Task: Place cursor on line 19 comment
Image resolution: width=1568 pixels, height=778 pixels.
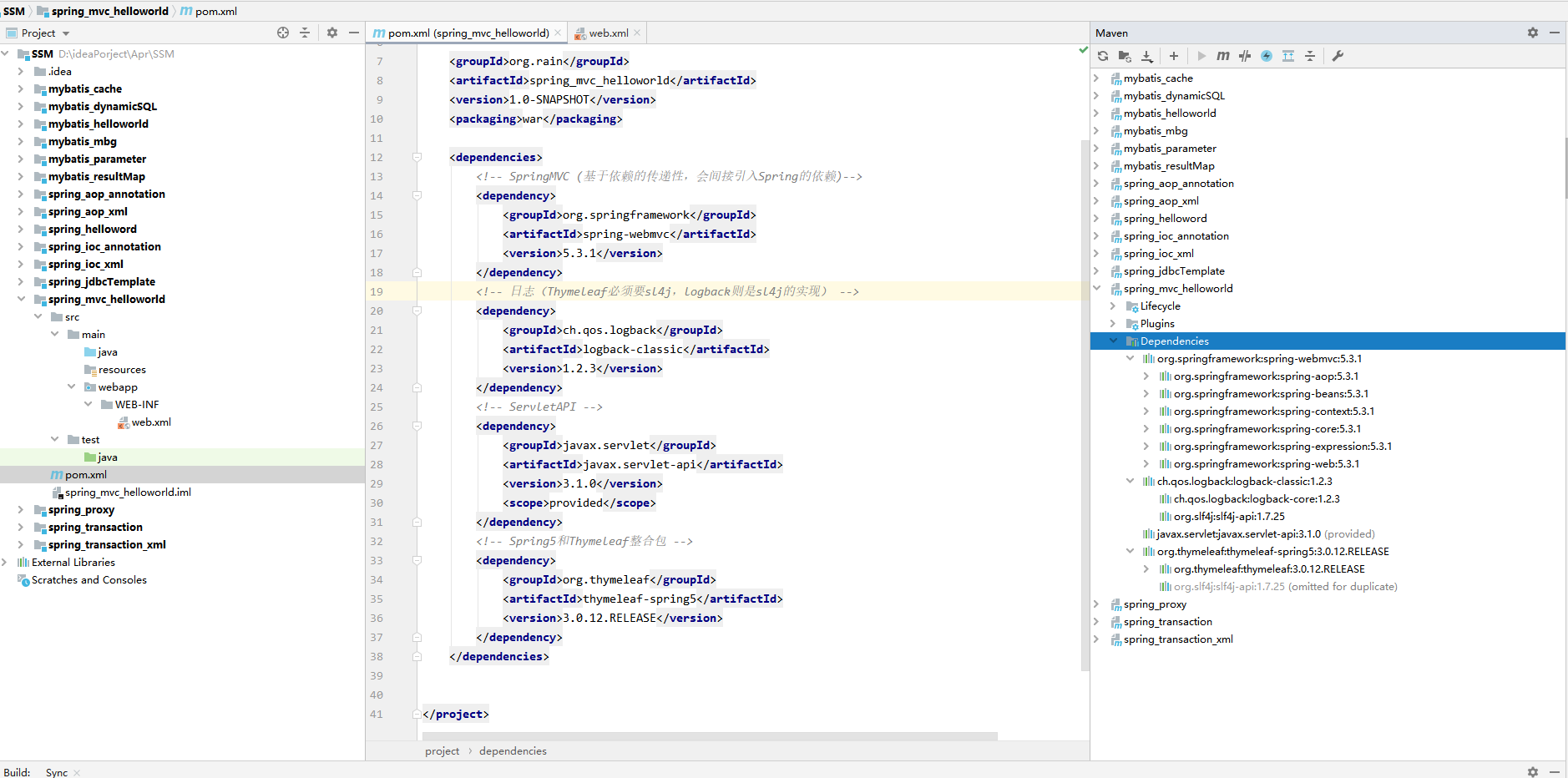Action: pos(667,291)
